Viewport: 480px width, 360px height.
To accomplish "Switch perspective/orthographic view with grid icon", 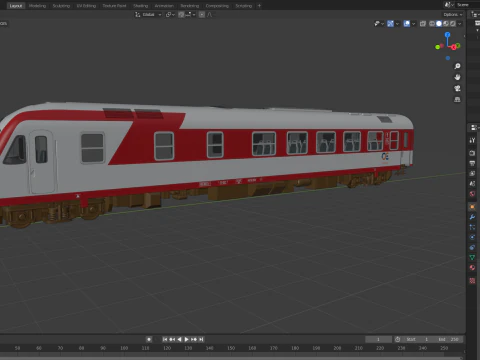I will (457, 99).
